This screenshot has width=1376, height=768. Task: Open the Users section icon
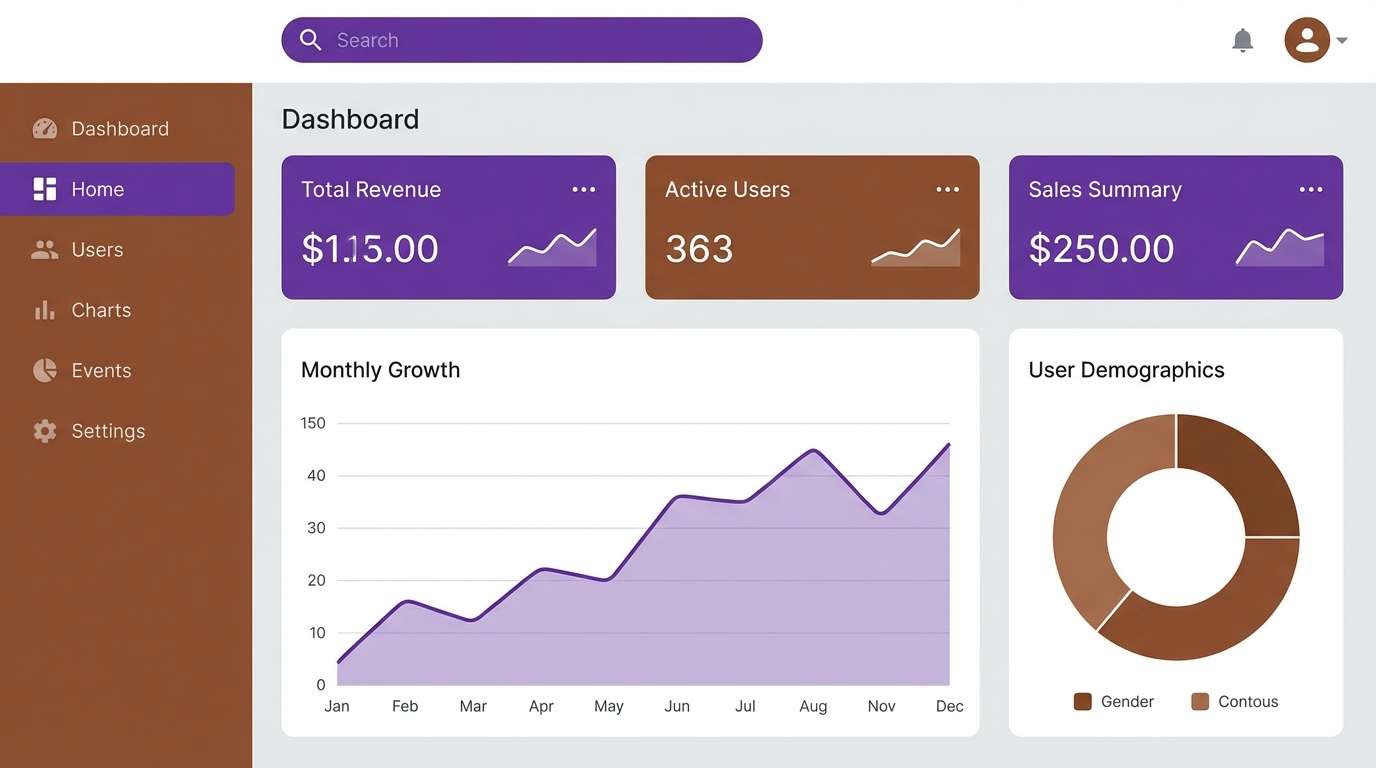pos(45,249)
